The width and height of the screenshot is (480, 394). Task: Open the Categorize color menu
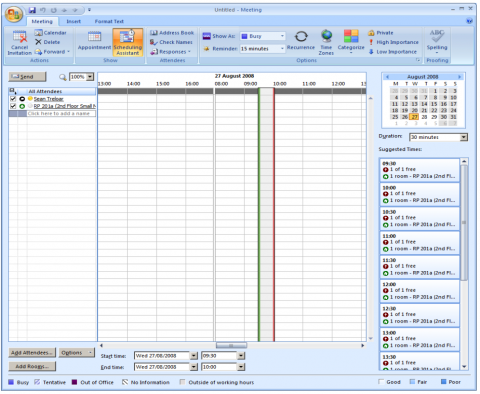click(351, 42)
